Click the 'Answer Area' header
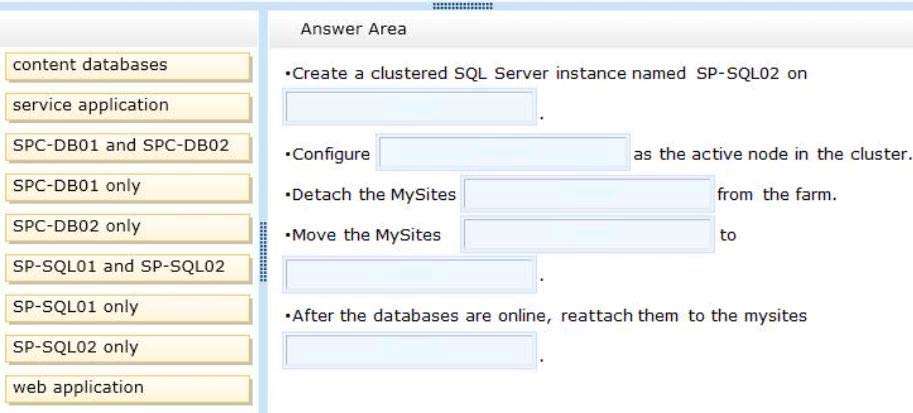913x413 pixels. (x=353, y=29)
